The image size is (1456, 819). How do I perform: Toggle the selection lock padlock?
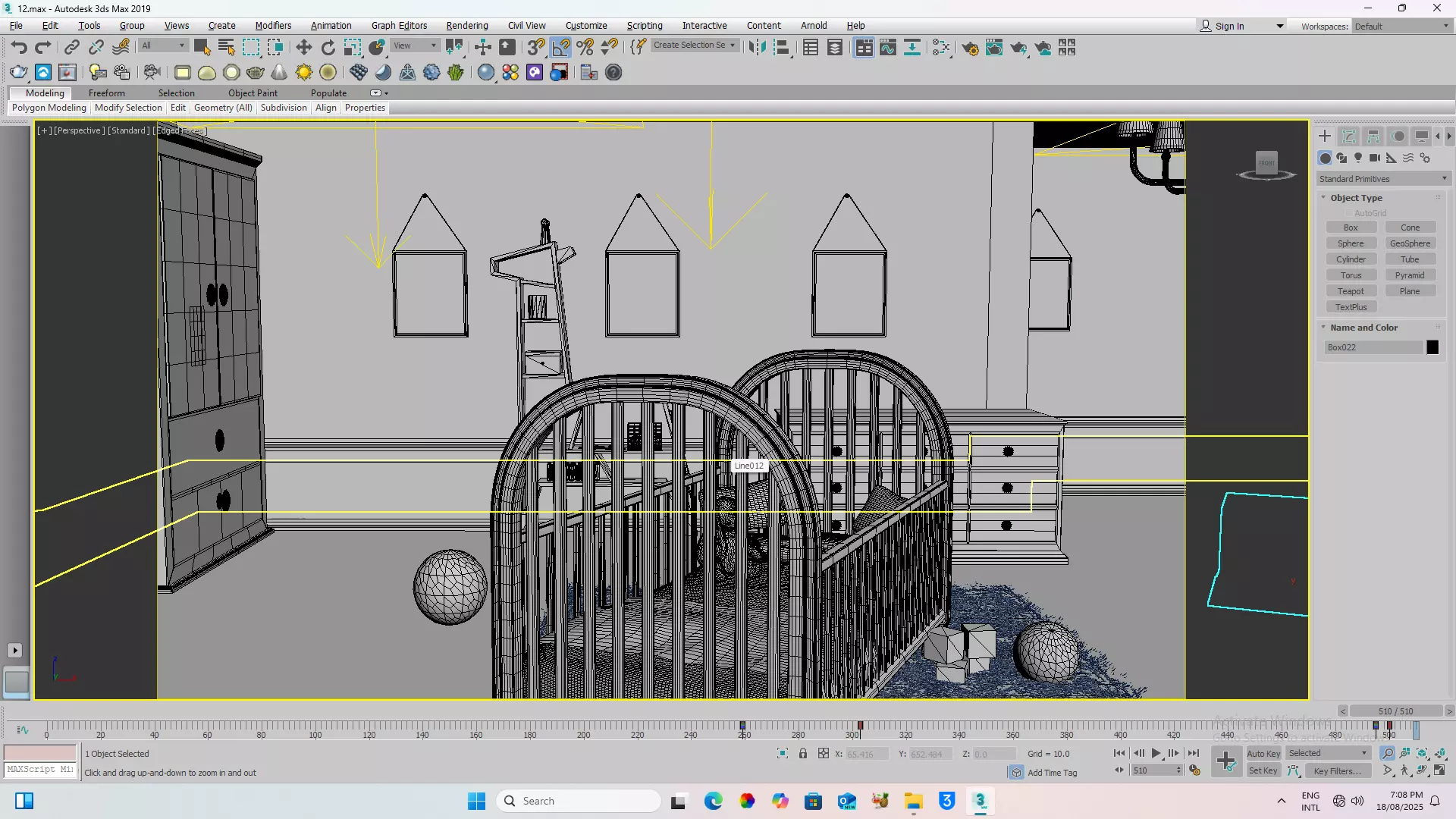[802, 753]
